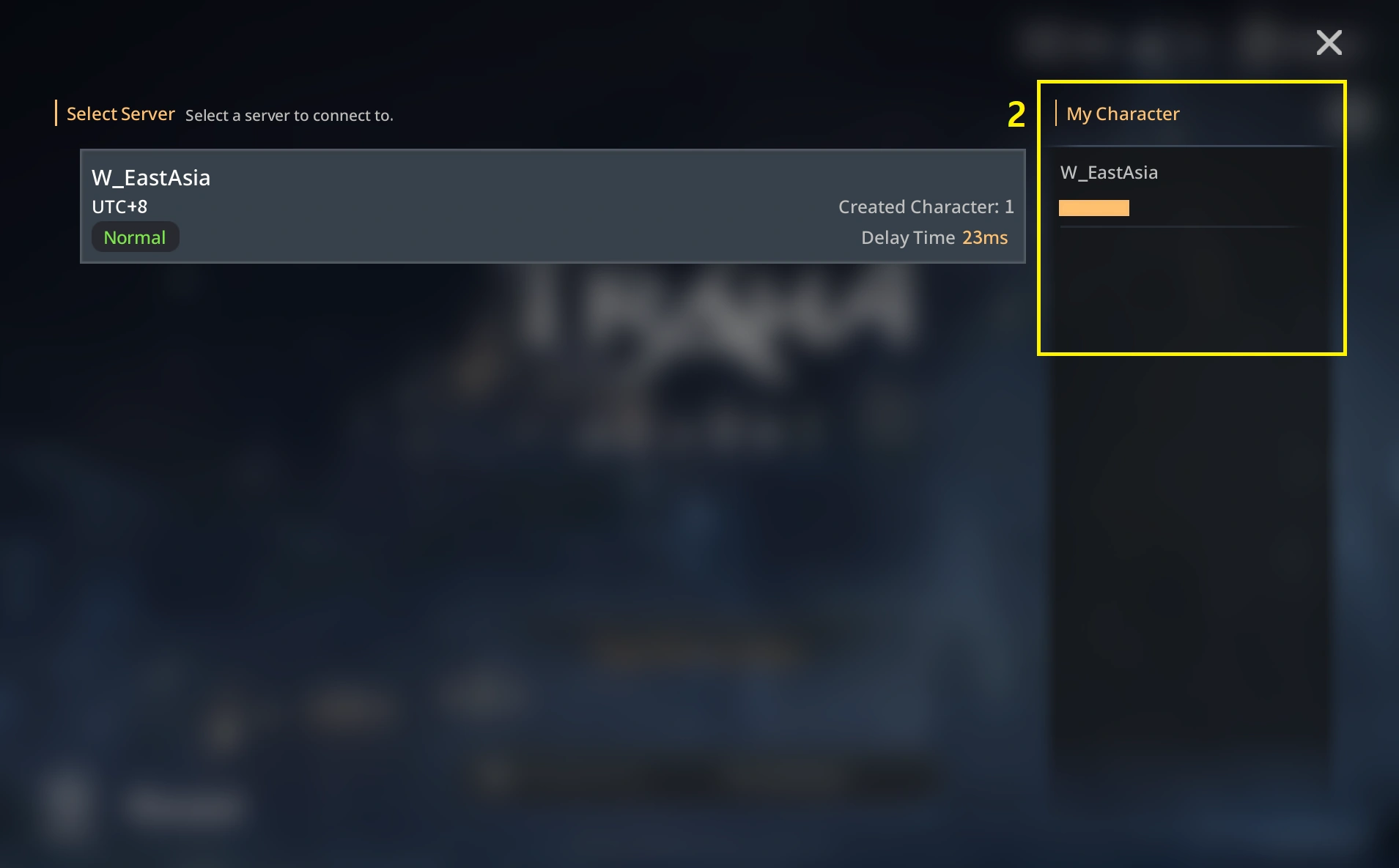Click the yellow number 2 annotation
Screen dimensions: 1399x868
click(x=1016, y=114)
